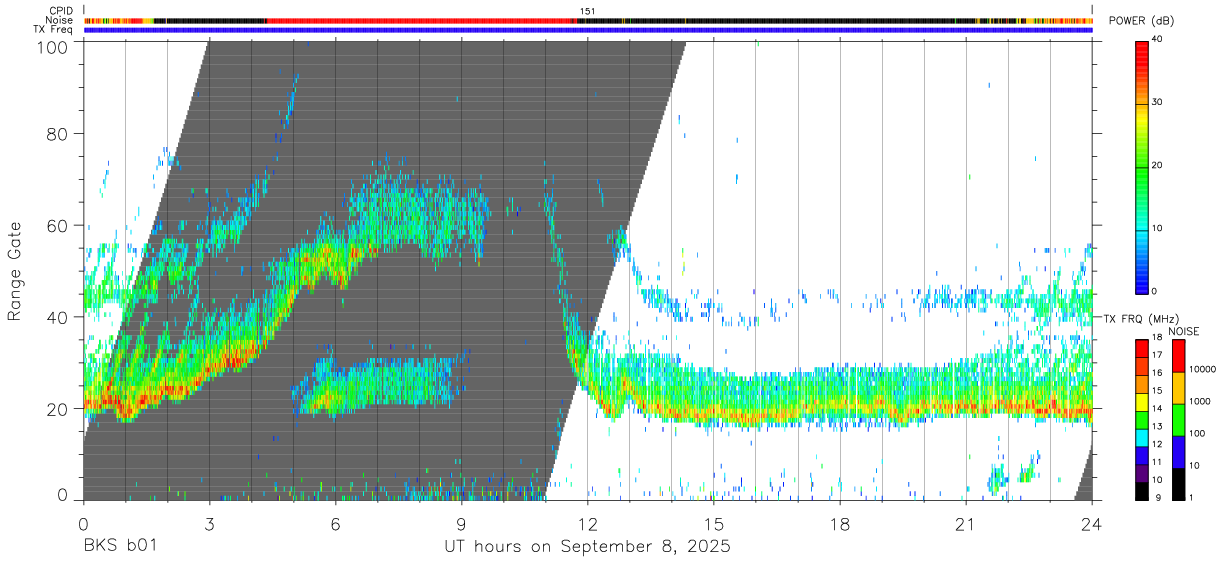Click the power color bar label '30'
1228x567 pixels.
[x=1157, y=102]
